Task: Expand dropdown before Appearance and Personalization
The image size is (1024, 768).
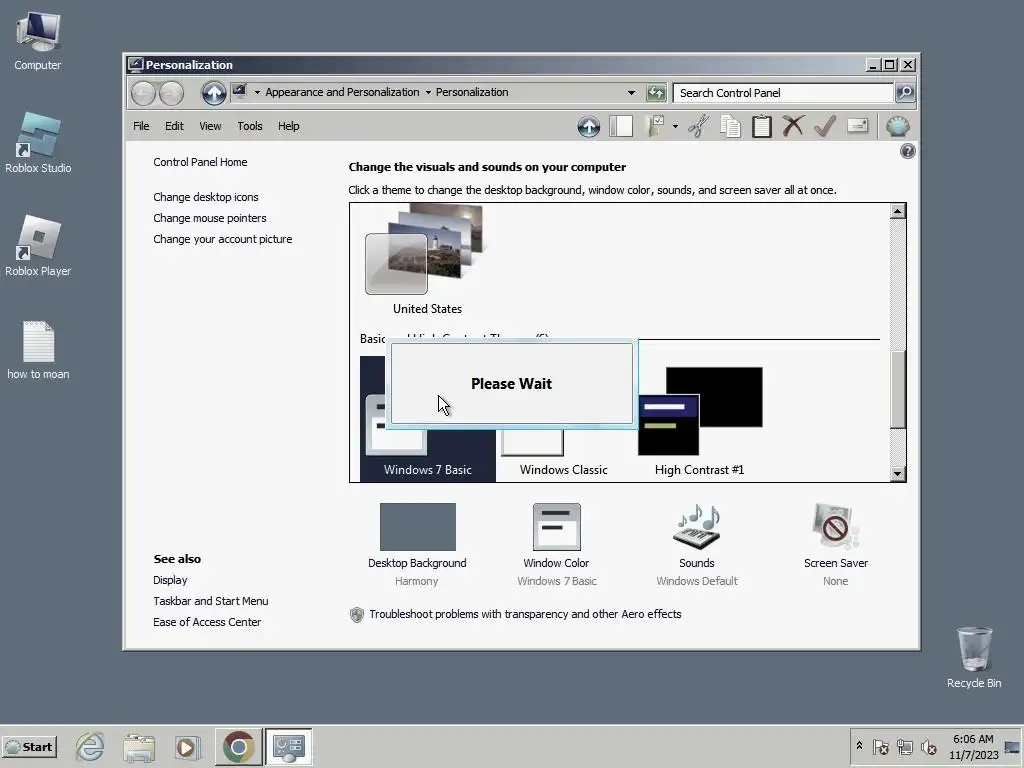Action: click(257, 93)
